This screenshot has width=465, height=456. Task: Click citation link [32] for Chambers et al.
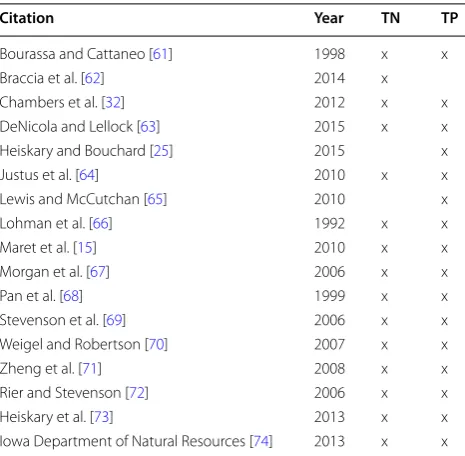[113, 103]
